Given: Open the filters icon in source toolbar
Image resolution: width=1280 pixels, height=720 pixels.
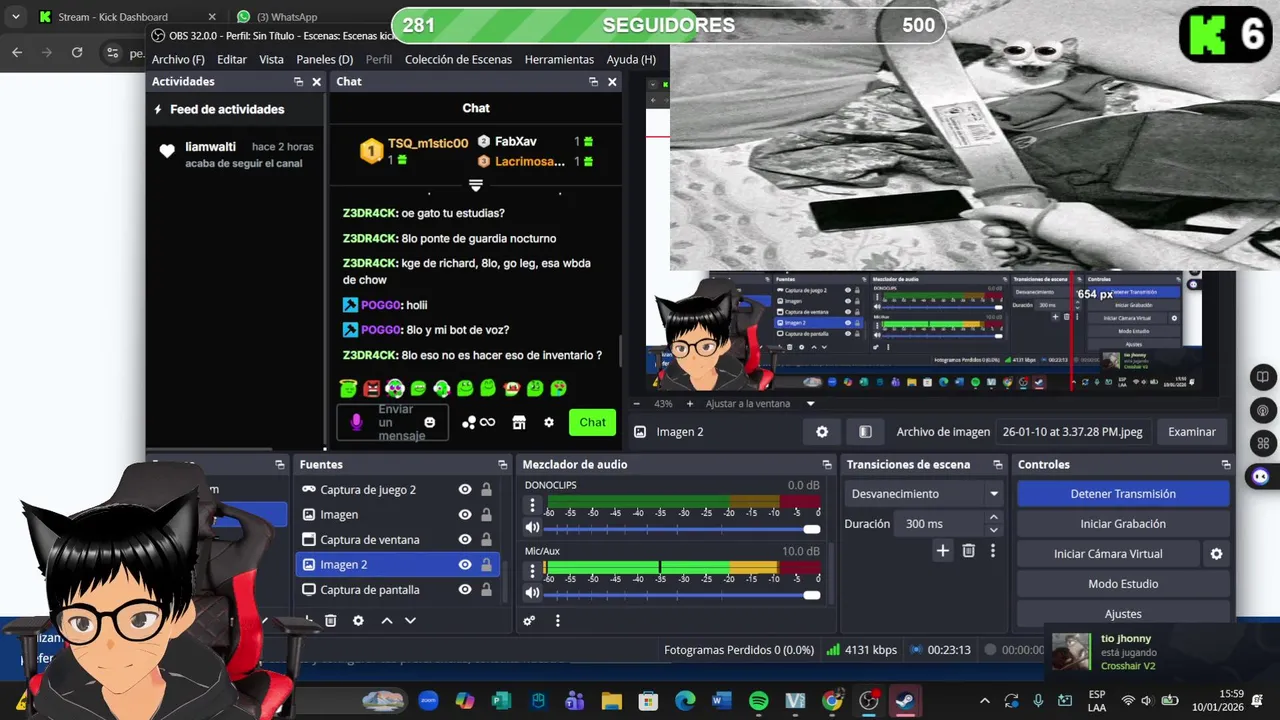Looking at the screenshot, I should [866, 432].
